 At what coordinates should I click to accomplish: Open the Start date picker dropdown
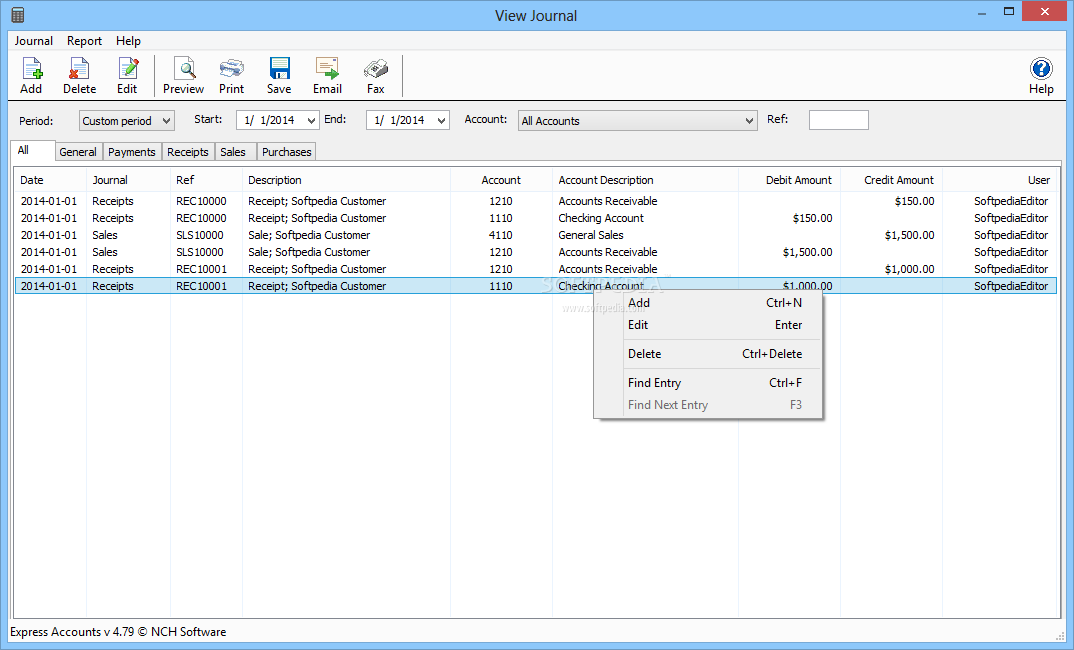(311, 121)
